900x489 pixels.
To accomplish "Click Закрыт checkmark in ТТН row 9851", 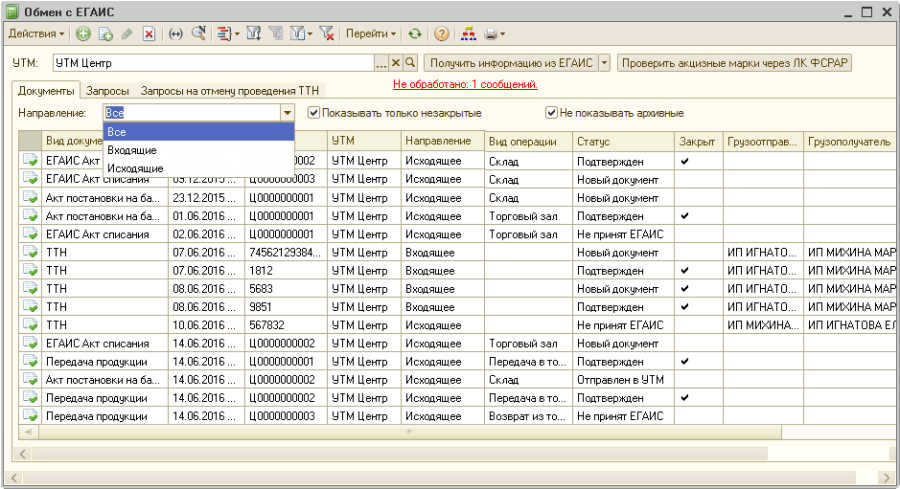I will [685, 306].
